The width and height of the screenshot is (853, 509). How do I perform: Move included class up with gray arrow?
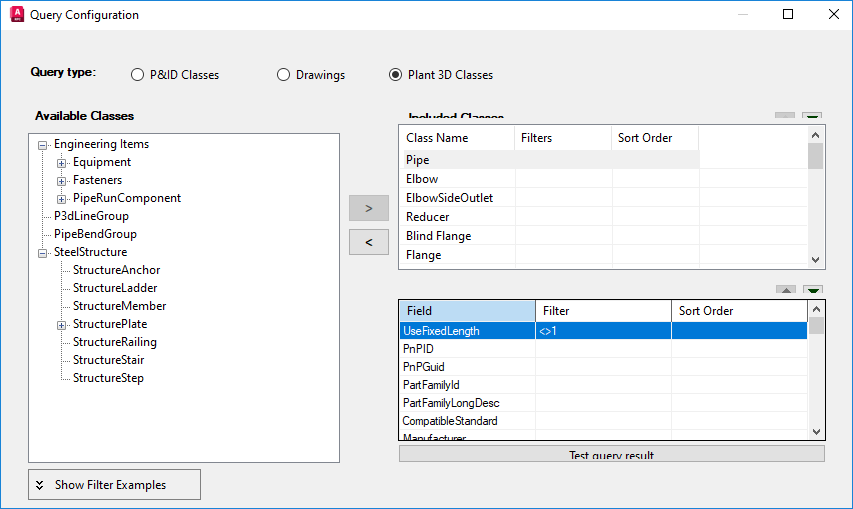(x=786, y=118)
